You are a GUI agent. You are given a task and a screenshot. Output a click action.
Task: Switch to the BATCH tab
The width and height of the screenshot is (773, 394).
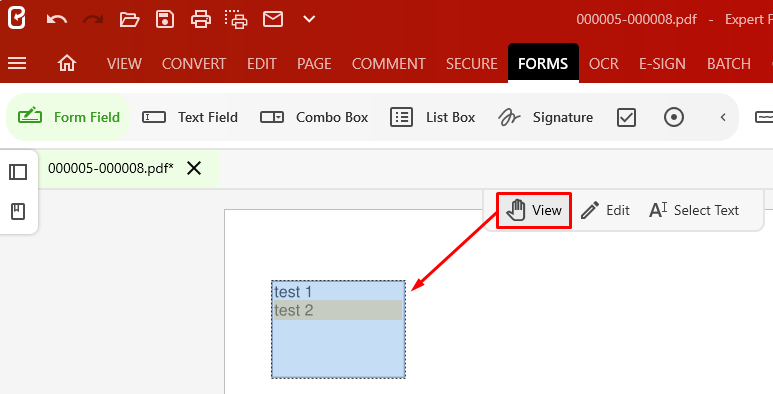pyautogui.click(x=729, y=64)
